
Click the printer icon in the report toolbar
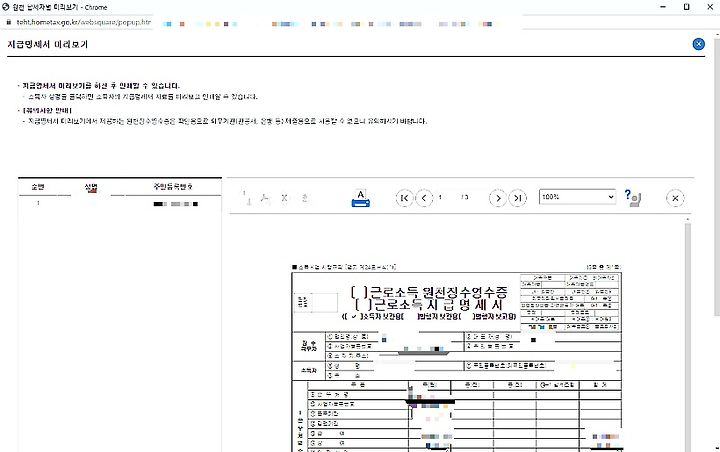360,198
